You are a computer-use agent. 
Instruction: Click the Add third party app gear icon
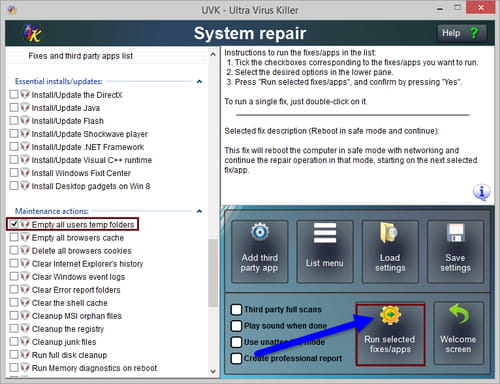(260, 232)
